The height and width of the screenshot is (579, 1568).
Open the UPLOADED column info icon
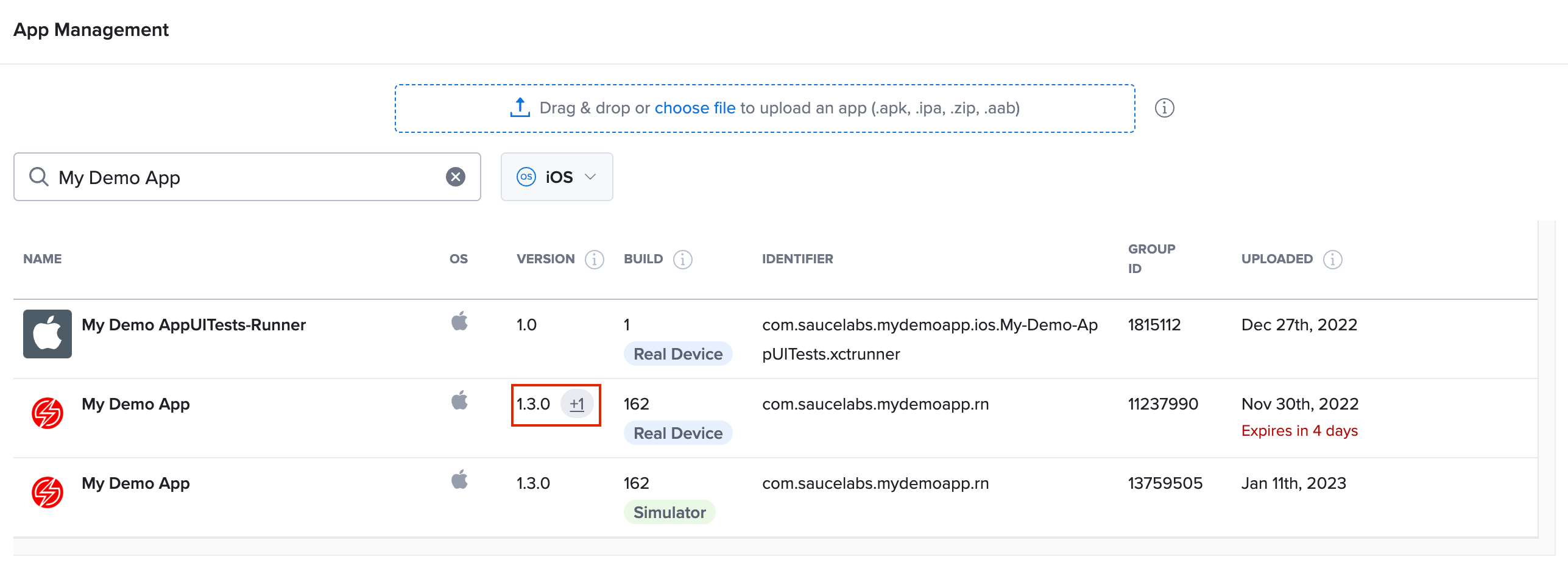pyautogui.click(x=1332, y=259)
